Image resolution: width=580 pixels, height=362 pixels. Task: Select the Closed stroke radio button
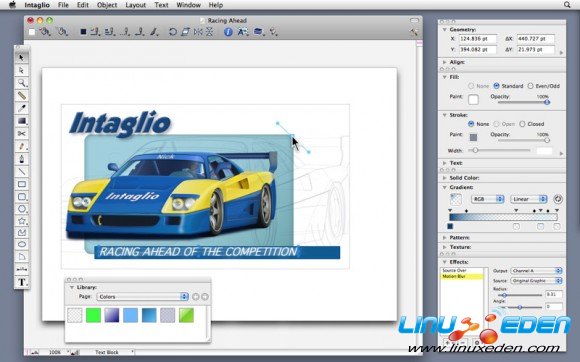pos(522,124)
